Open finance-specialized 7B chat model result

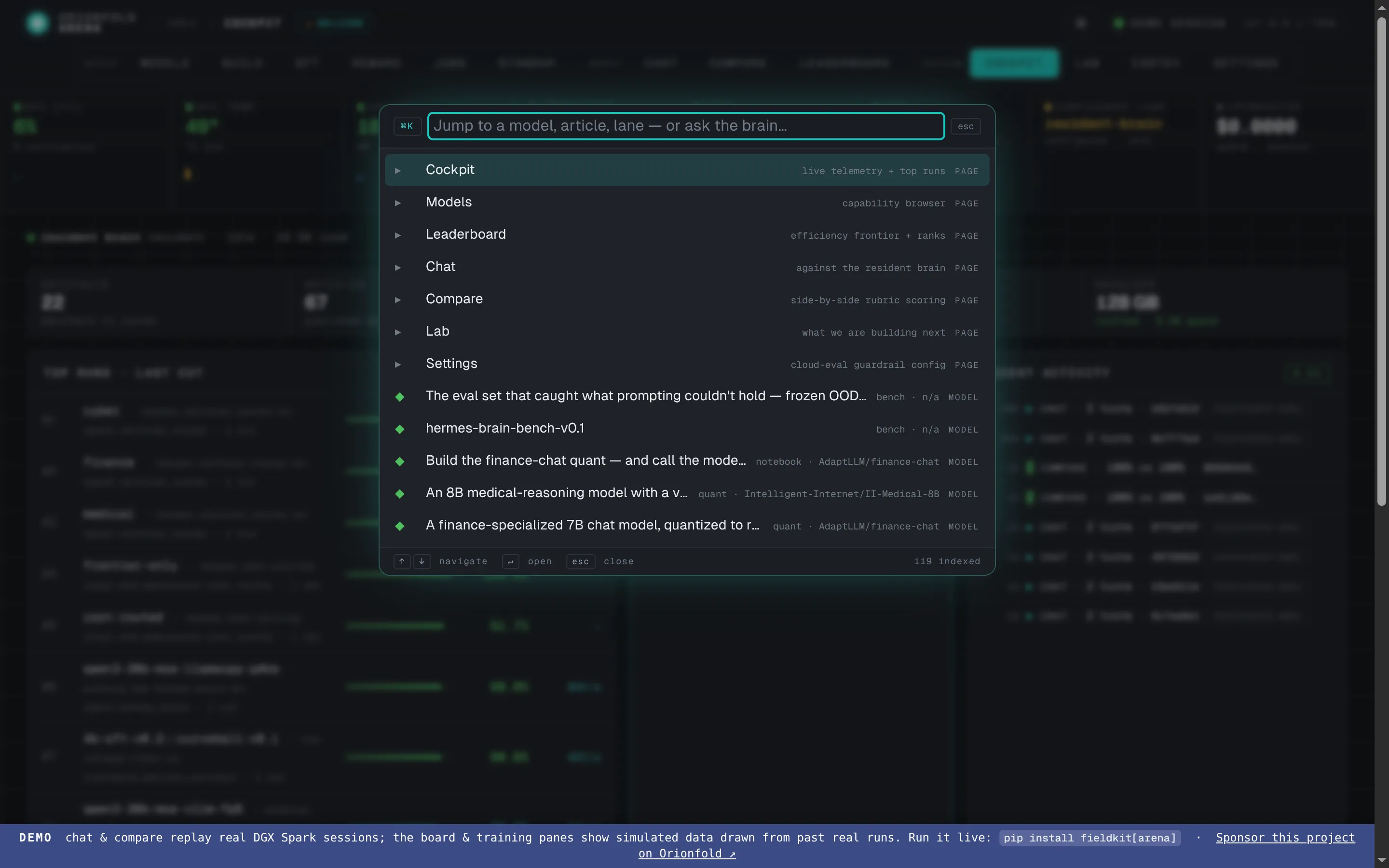[686, 525]
